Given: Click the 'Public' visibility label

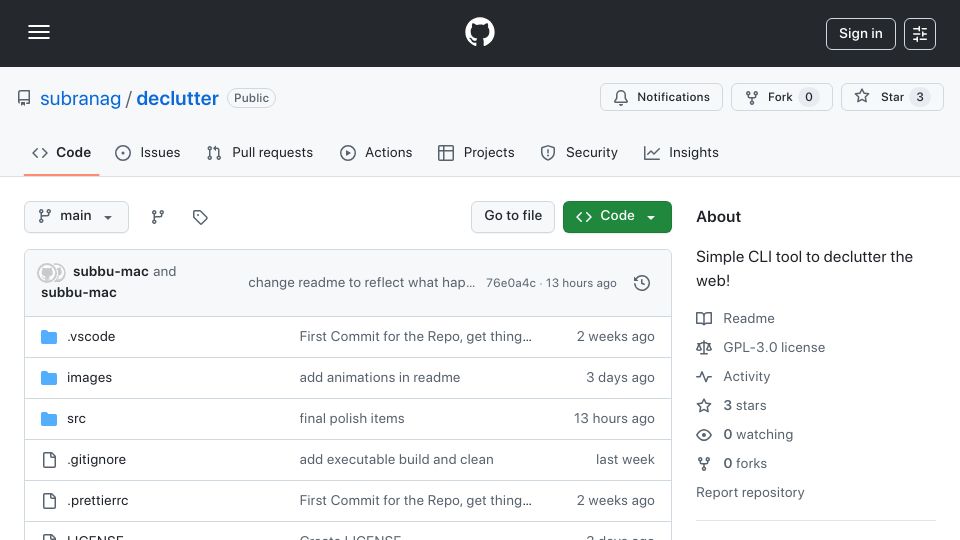Looking at the screenshot, I should [x=251, y=98].
